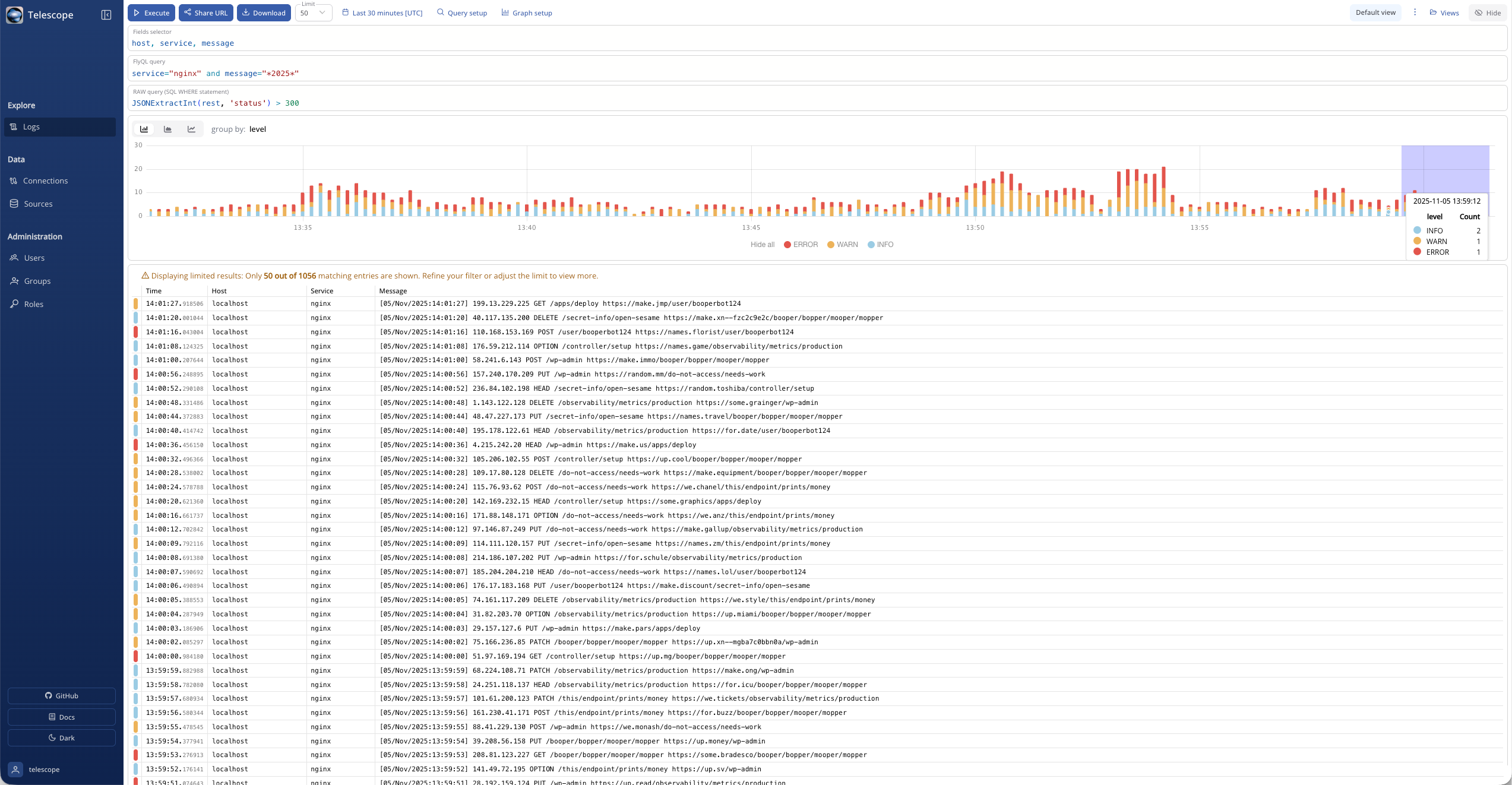Toggle WARN series in chart legend
The height and width of the screenshot is (785, 1512).
click(842, 245)
